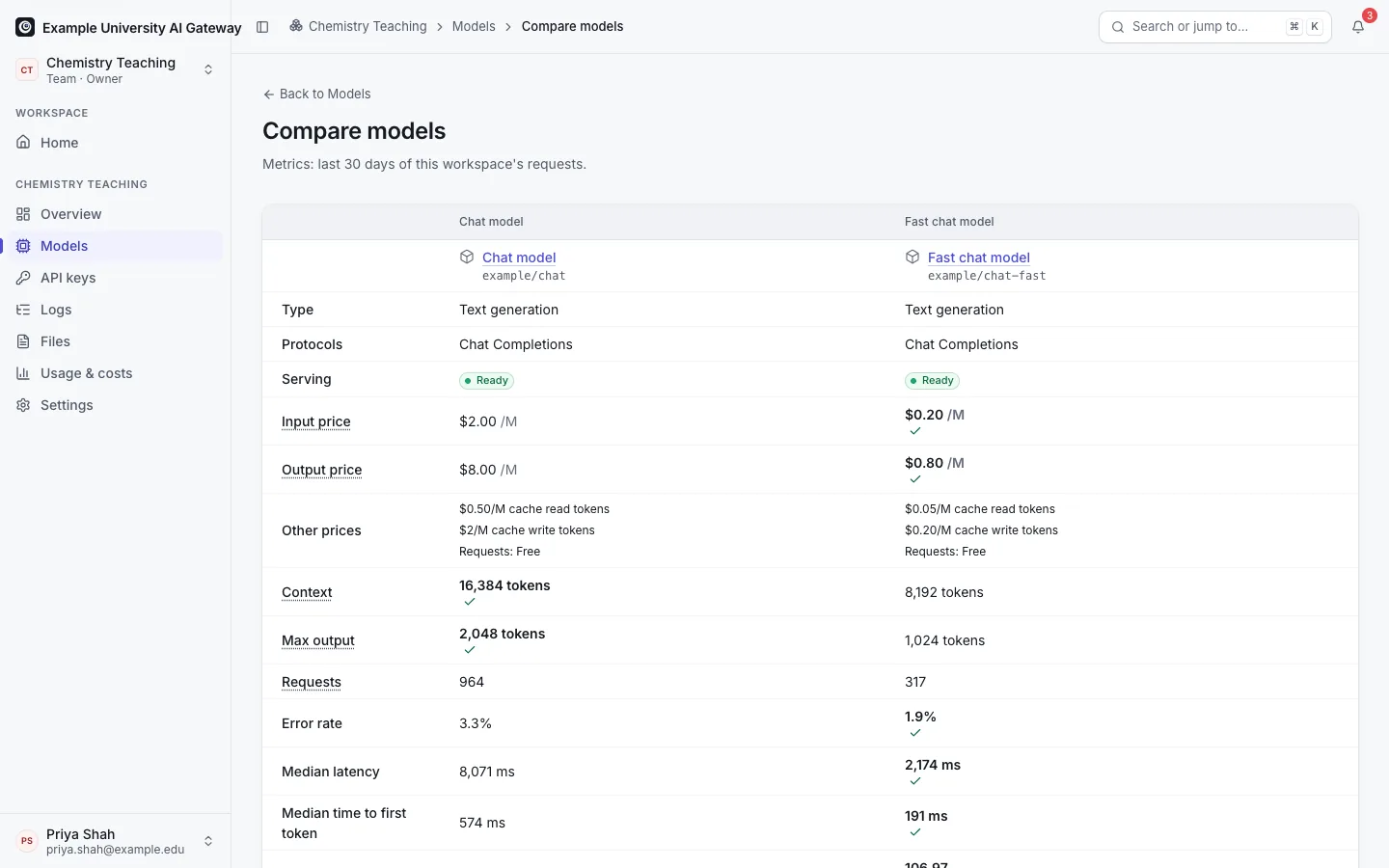Click the cube icon beside Fast chat model
This screenshot has width=1389, height=868.
(x=912, y=257)
